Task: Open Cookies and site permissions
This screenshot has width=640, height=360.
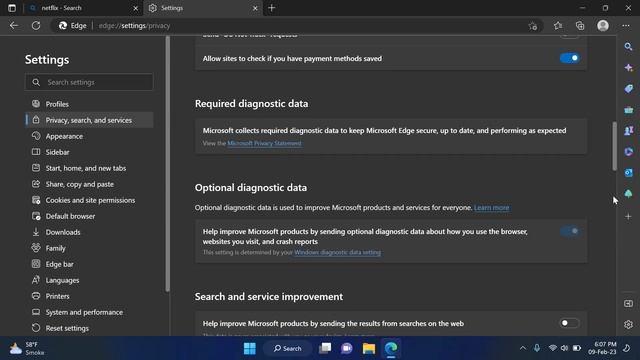Action: click(89, 200)
